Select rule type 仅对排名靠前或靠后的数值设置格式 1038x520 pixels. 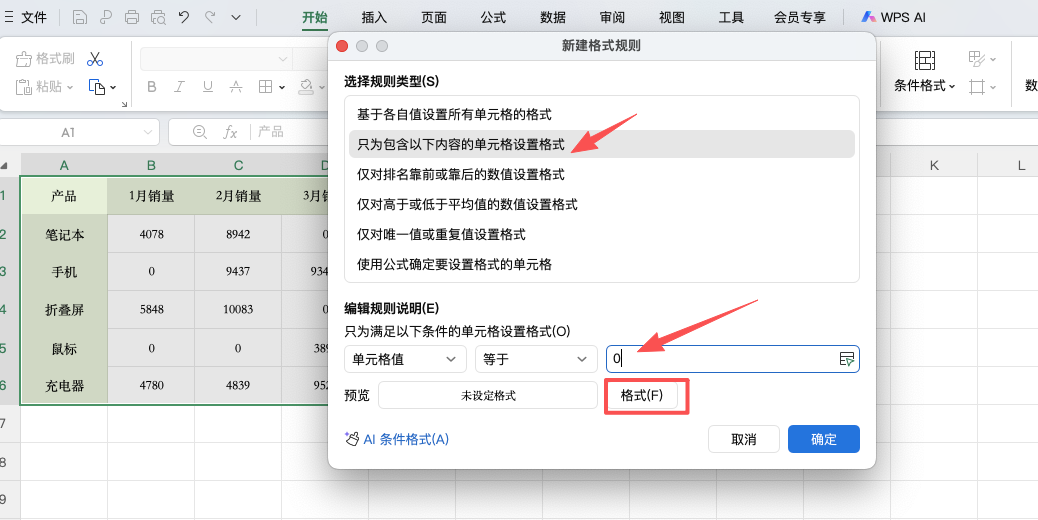click(x=602, y=175)
